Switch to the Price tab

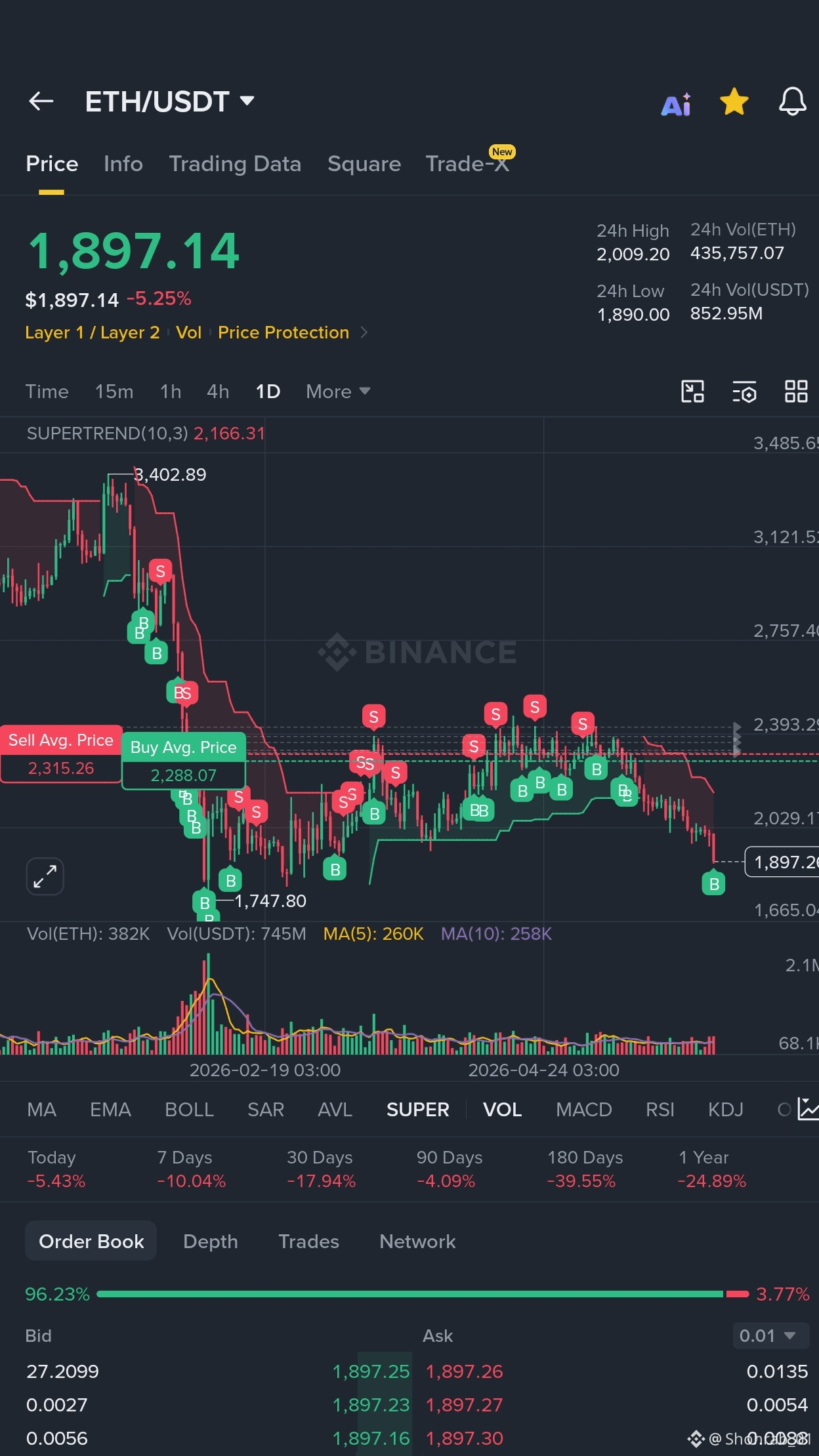(52, 164)
